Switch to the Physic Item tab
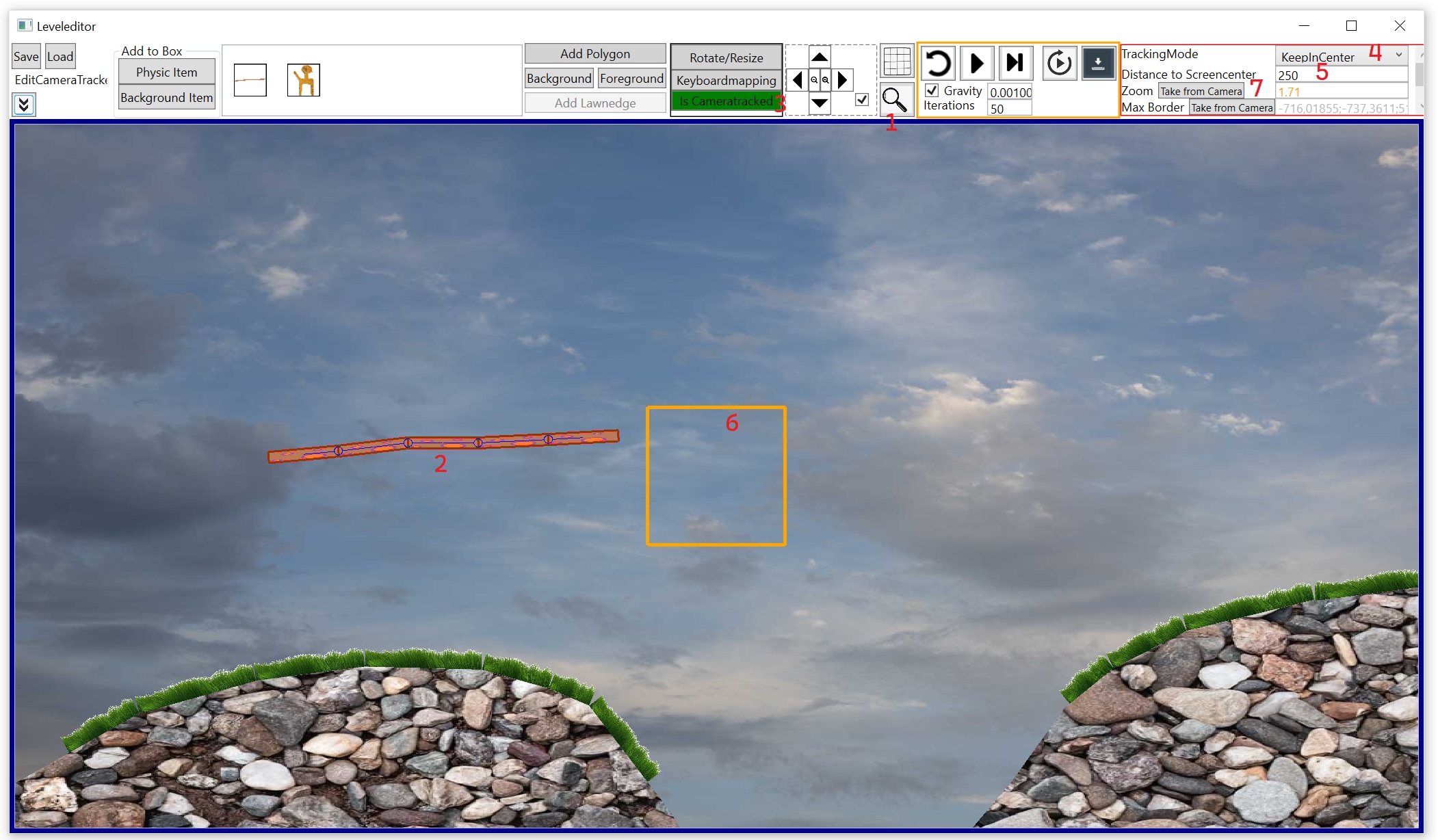Viewport: 1438px width, 840px height. click(x=166, y=73)
